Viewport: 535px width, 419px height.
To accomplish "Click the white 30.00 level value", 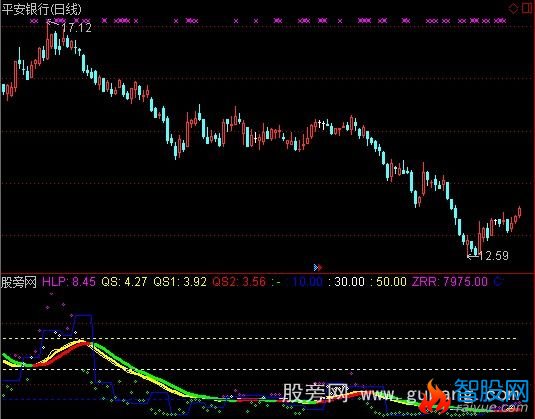I will point(349,282).
